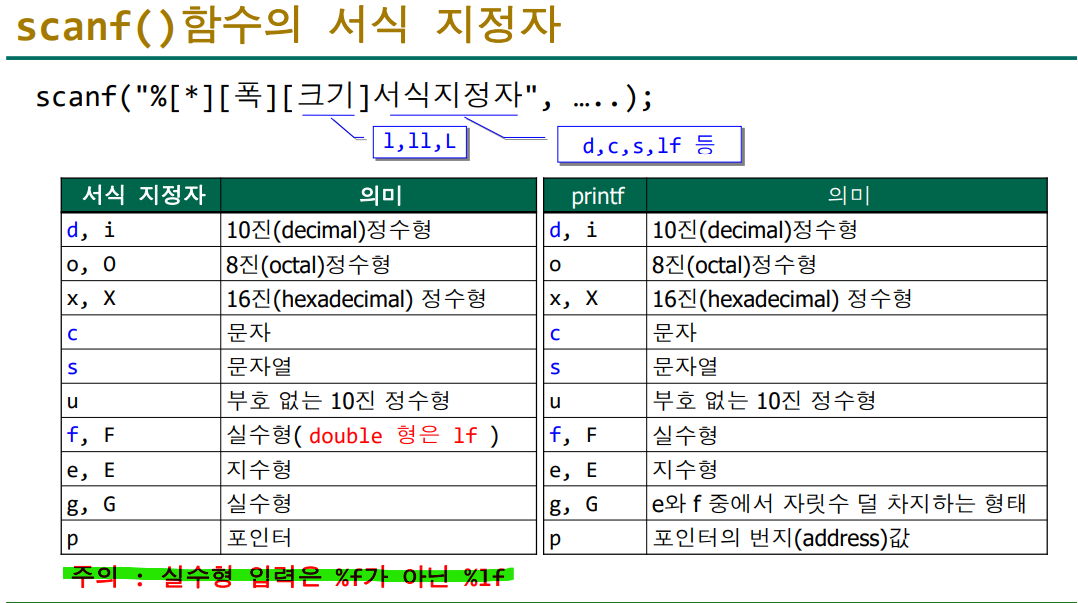
Task: Click the "의미" header beside "서식 지정자"
Action: point(379,195)
